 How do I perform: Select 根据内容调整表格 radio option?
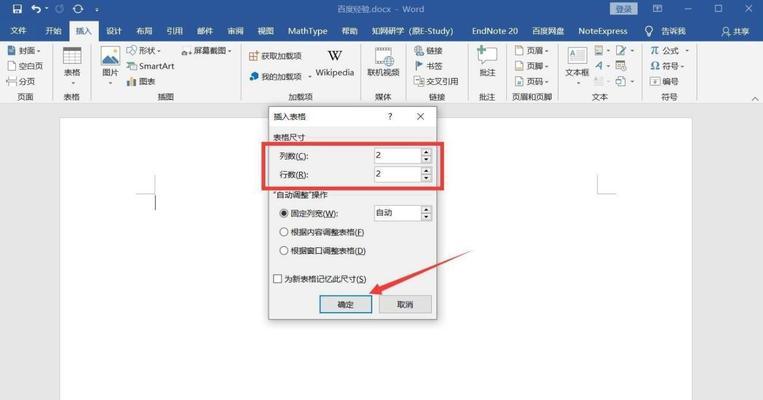pyautogui.click(x=284, y=232)
